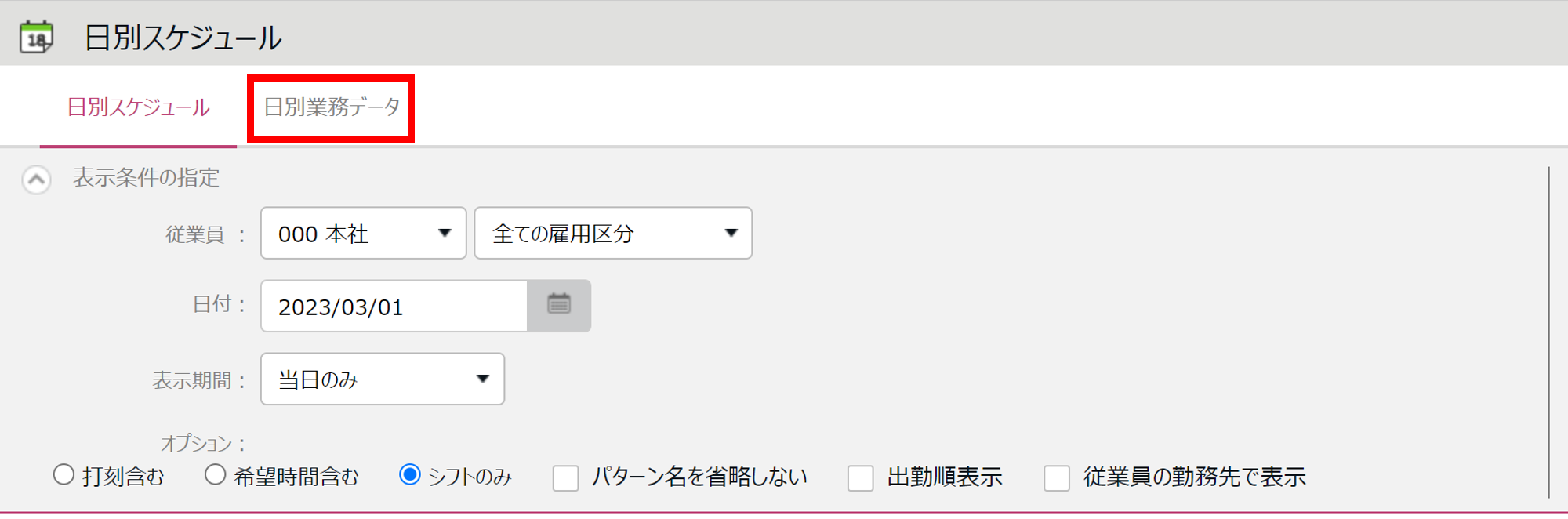Enable 従業員の勤務先で表示 checkbox

1057,477
